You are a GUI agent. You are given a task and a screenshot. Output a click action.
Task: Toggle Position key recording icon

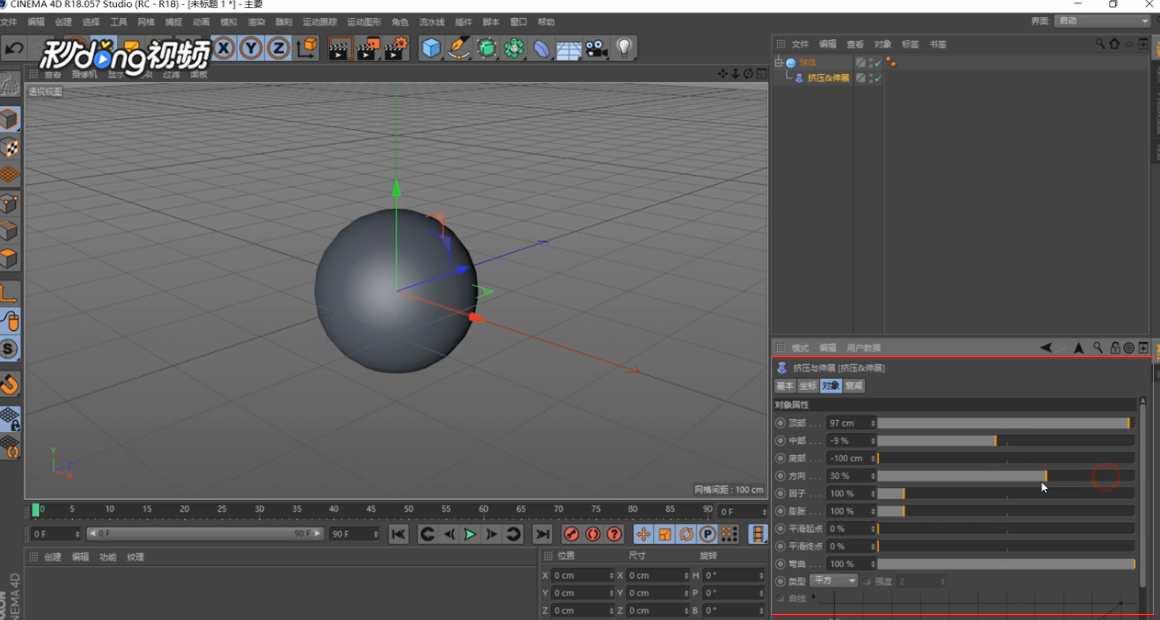[x=643, y=534]
